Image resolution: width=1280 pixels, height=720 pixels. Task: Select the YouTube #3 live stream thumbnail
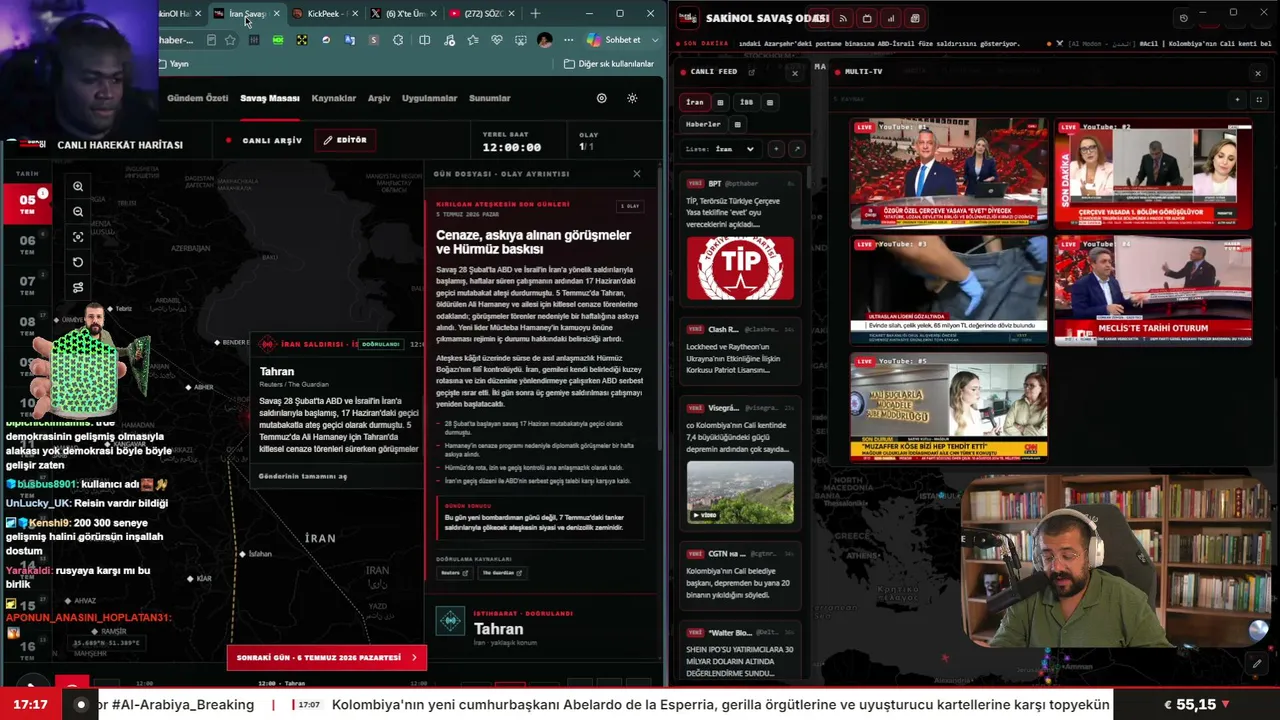pyautogui.click(x=949, y=290)
